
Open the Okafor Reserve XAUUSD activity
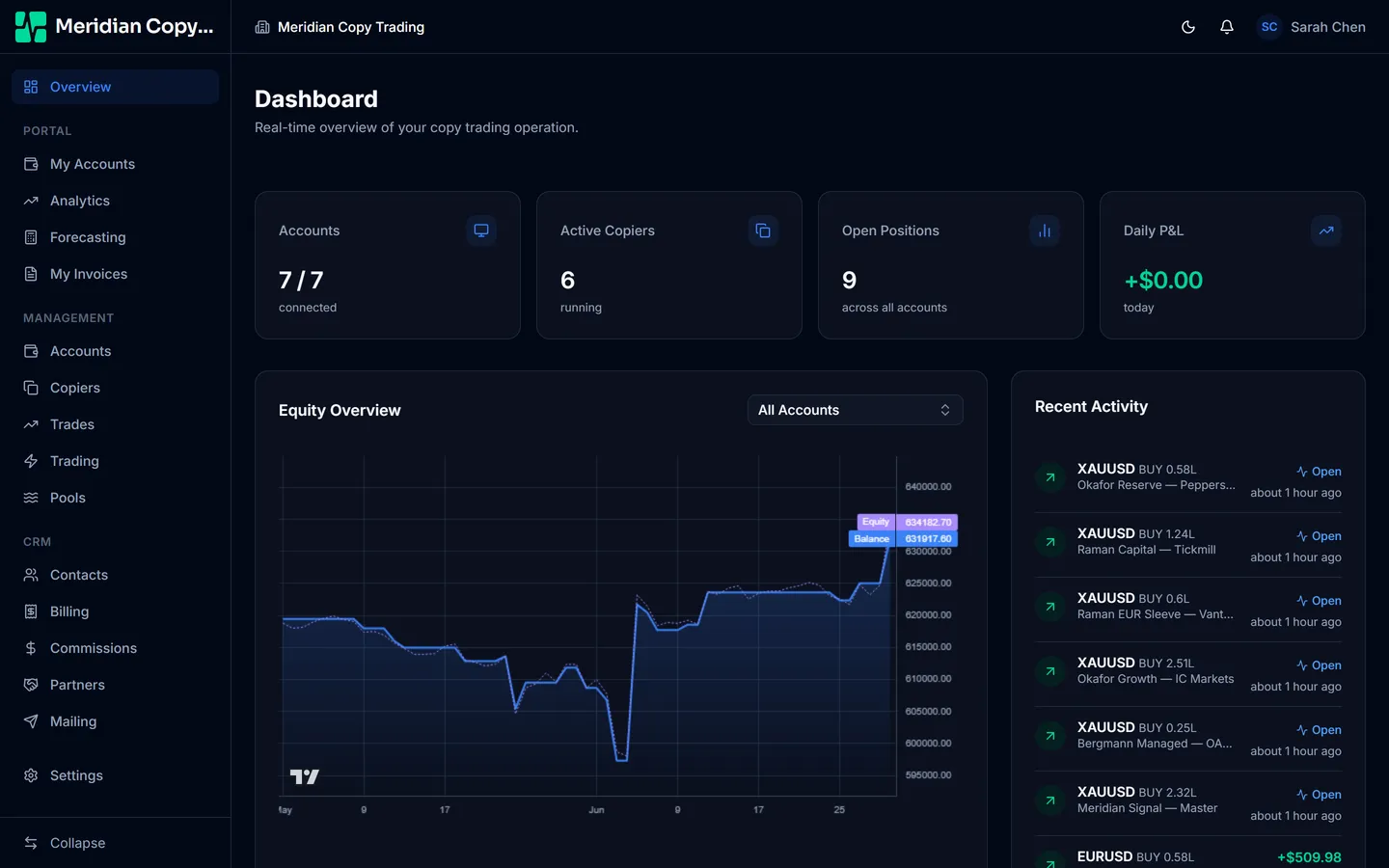pyautogui.click(x=1188, y=480)
